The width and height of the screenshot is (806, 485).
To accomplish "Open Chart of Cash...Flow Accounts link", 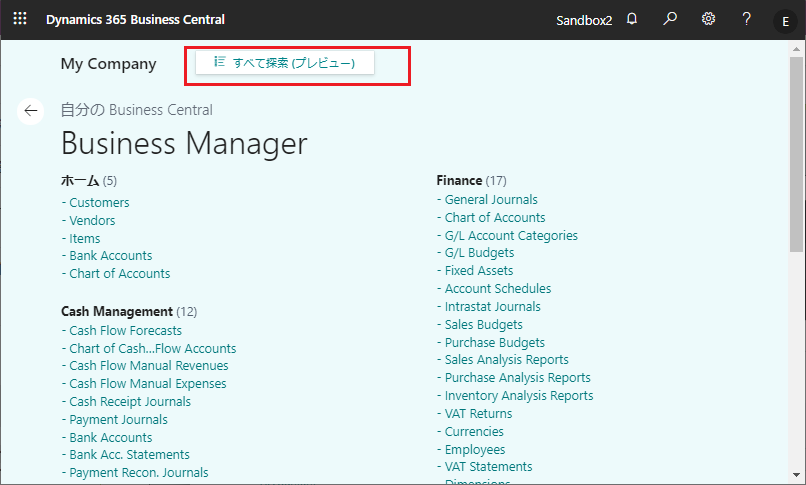I will [153, 348].
